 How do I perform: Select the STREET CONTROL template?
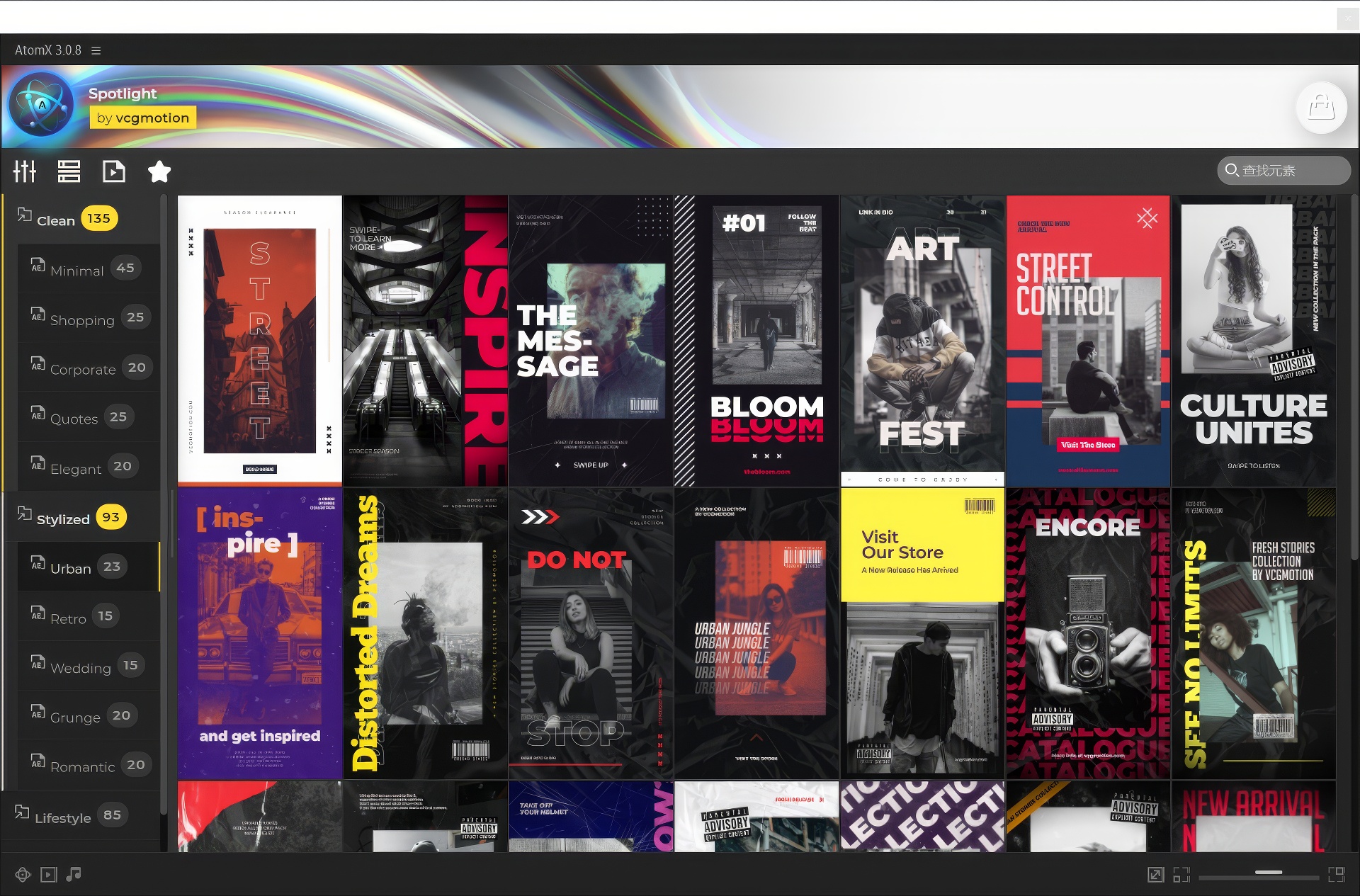point(1088,341)
